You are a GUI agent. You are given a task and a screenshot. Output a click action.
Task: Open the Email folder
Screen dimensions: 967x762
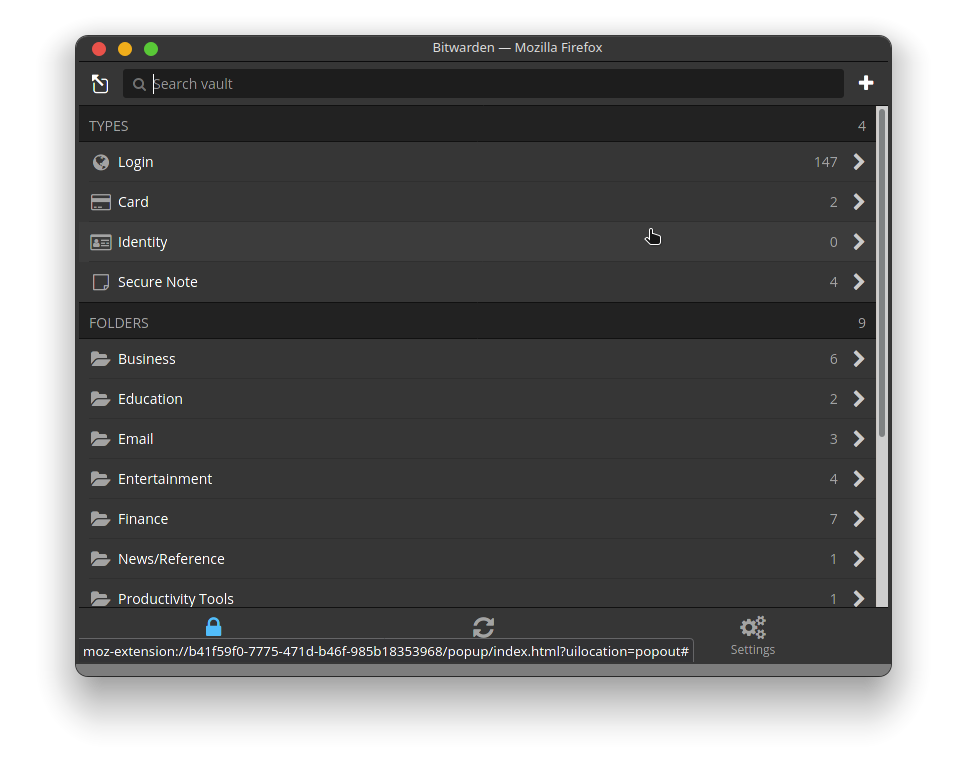point(477,439)
